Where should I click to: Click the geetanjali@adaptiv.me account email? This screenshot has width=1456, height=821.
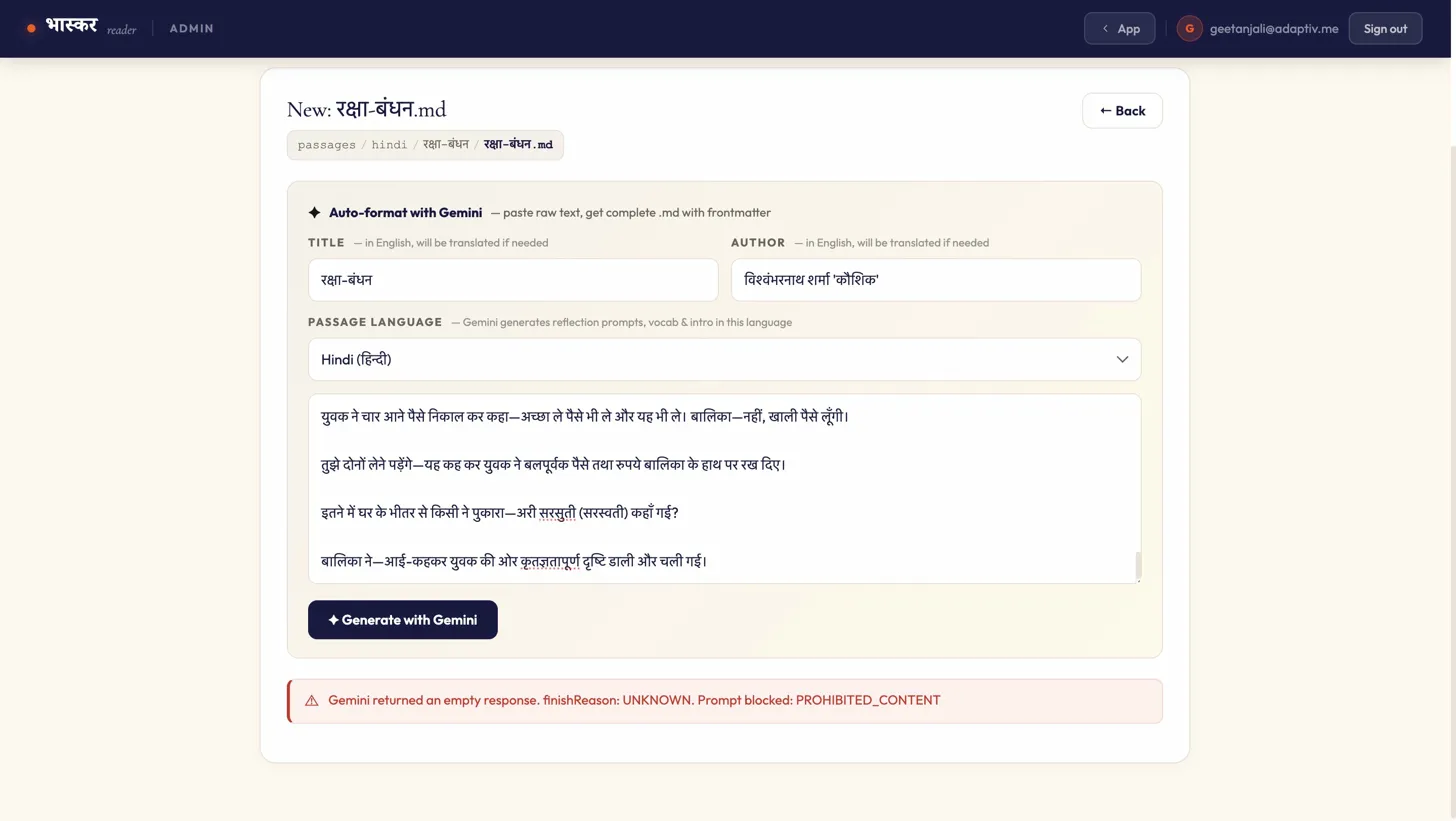(x=1273, y=29)
